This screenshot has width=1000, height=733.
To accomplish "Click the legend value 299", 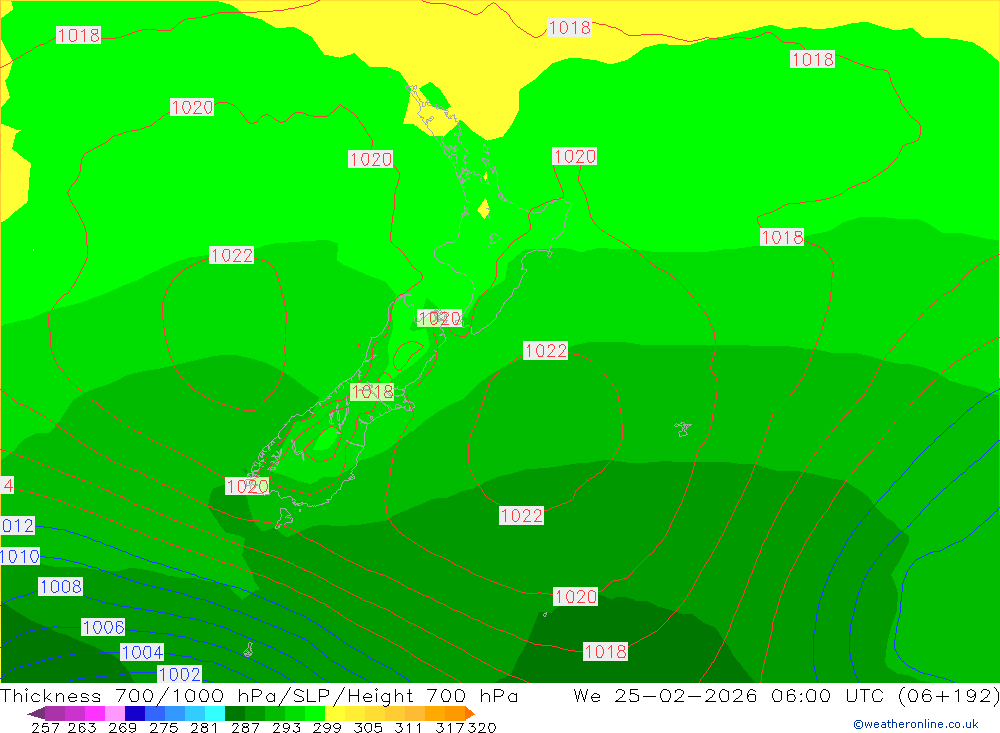I will 327,727.
